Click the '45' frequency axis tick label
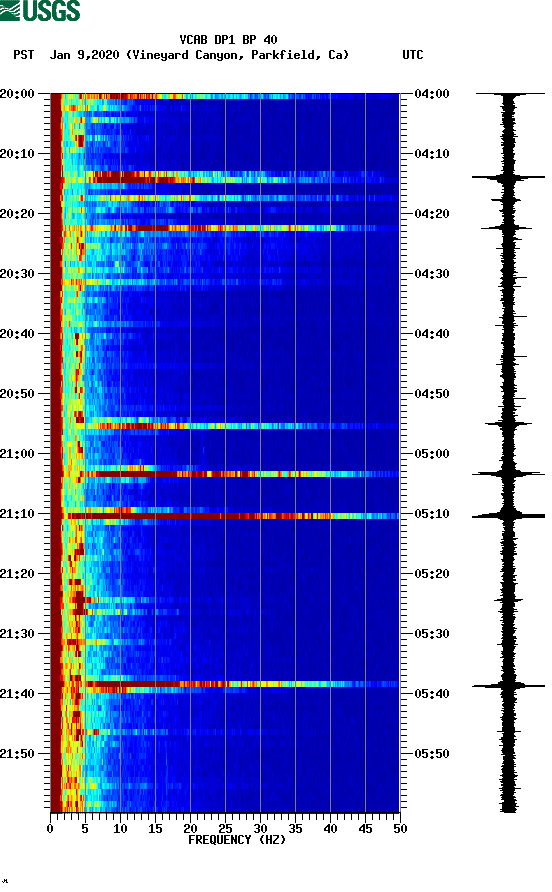Viewport: 552px width, 892px height. coord(365,829)
